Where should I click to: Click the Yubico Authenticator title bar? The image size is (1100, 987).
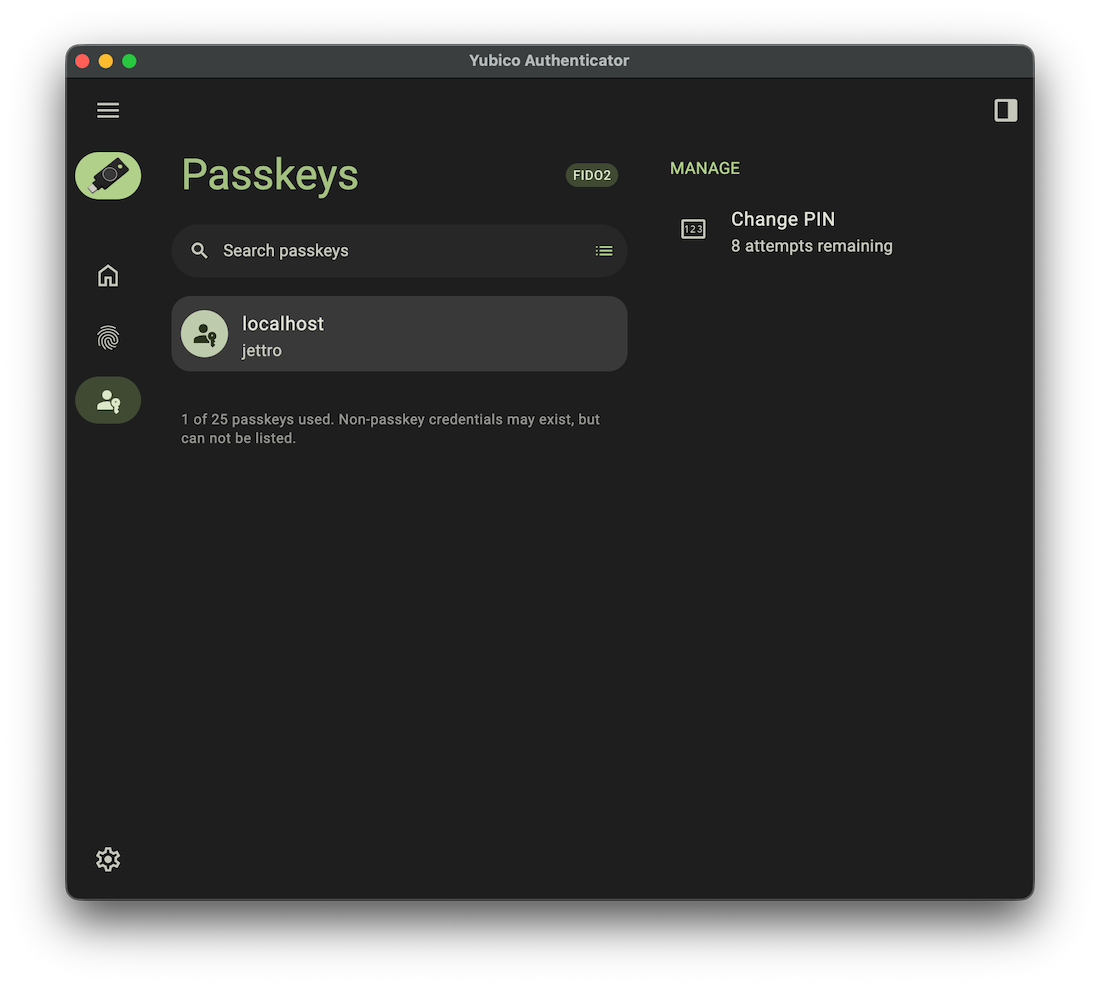pyautogui.click(x=549, y=61)
